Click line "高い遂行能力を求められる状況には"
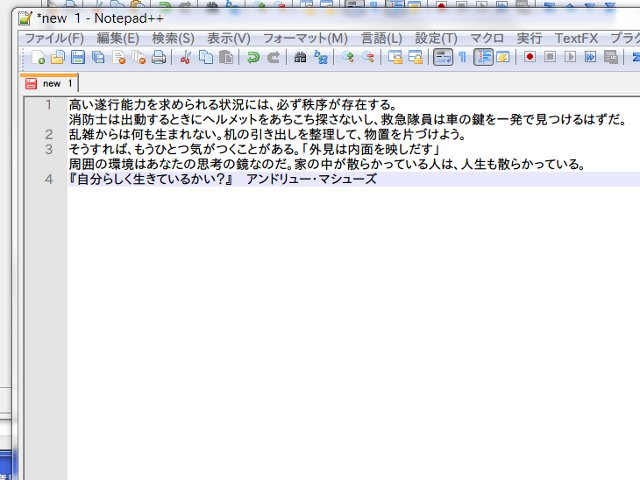This screenshot has width=640, height=480. click(233, 105)
